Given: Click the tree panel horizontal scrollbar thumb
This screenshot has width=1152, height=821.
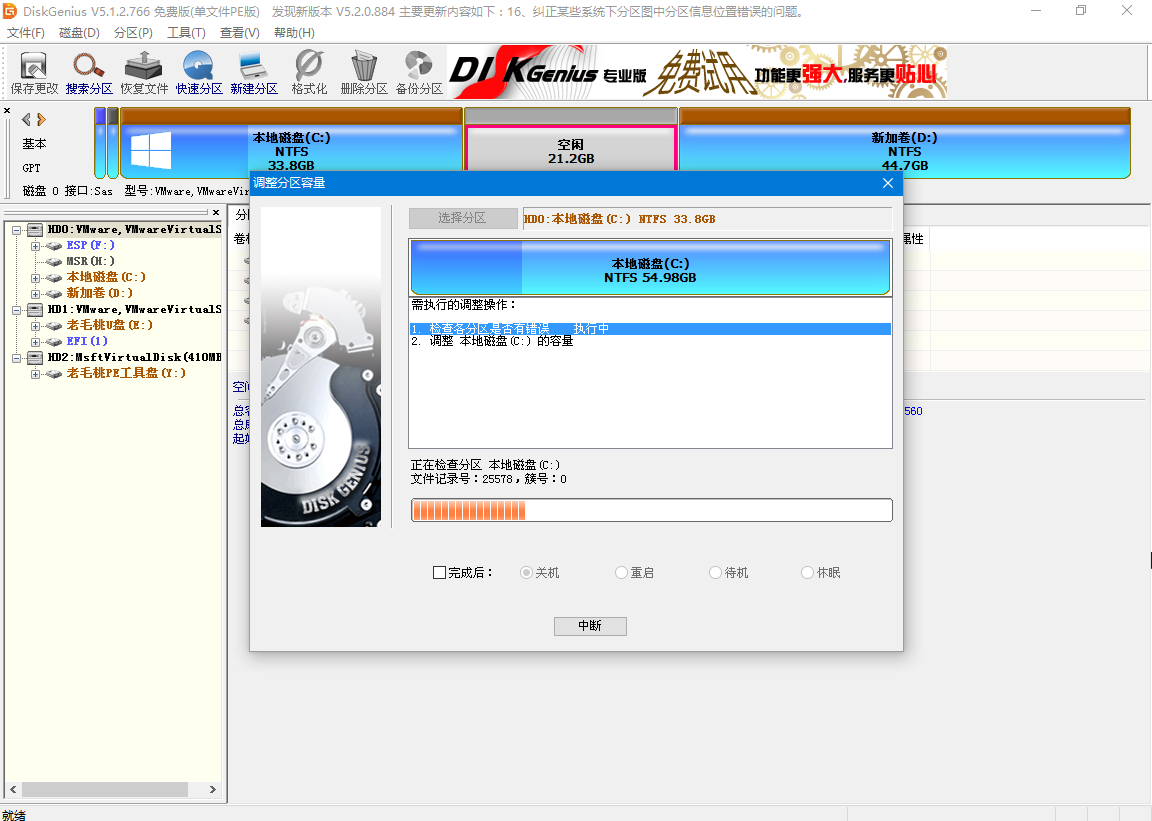Looking at the screenshot, I should [x=104, y=789].
